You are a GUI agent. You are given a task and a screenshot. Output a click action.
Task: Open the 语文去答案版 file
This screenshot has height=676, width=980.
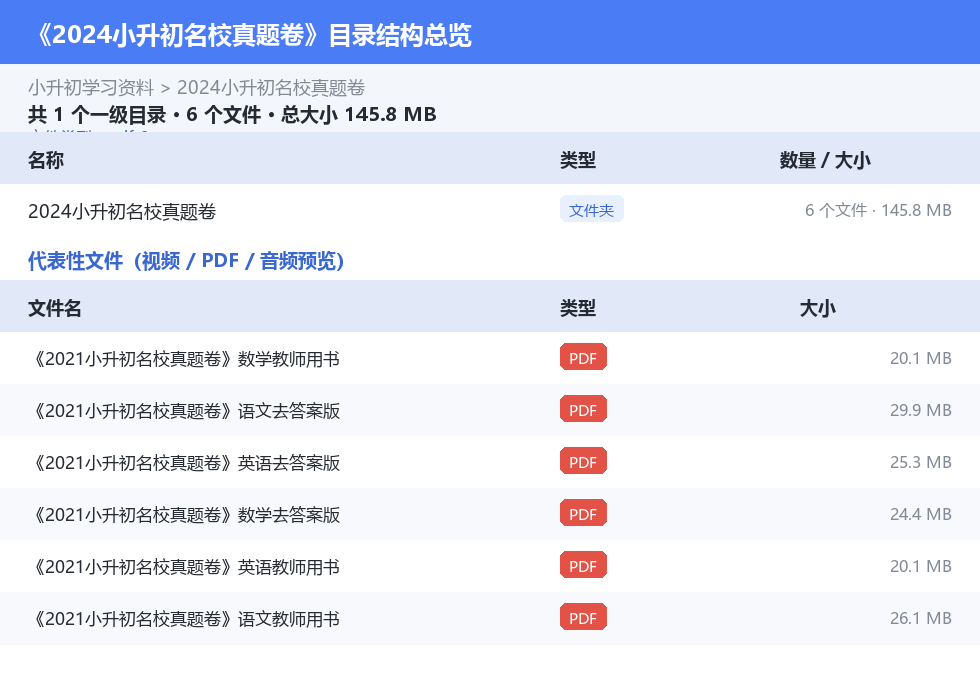pos(184,410)
